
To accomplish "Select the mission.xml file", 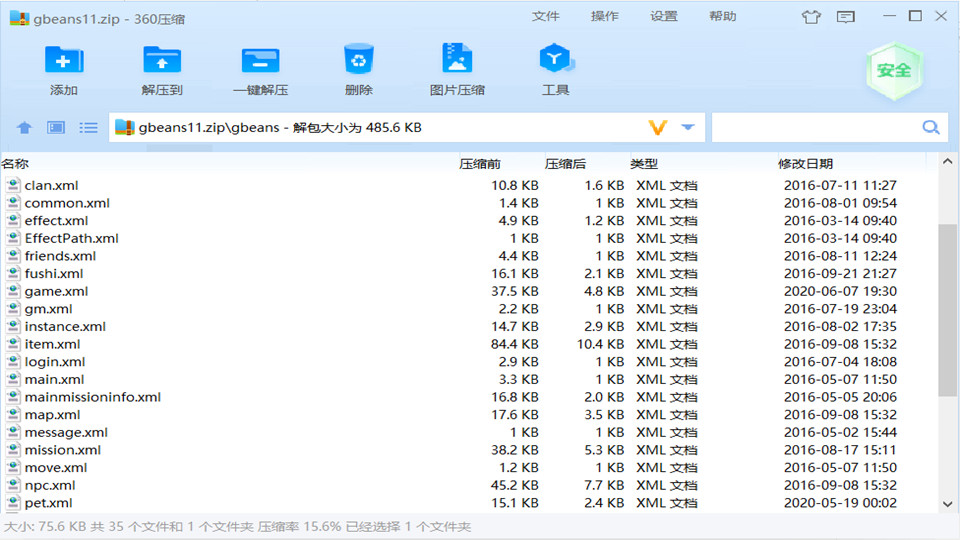I will [62, 450].
